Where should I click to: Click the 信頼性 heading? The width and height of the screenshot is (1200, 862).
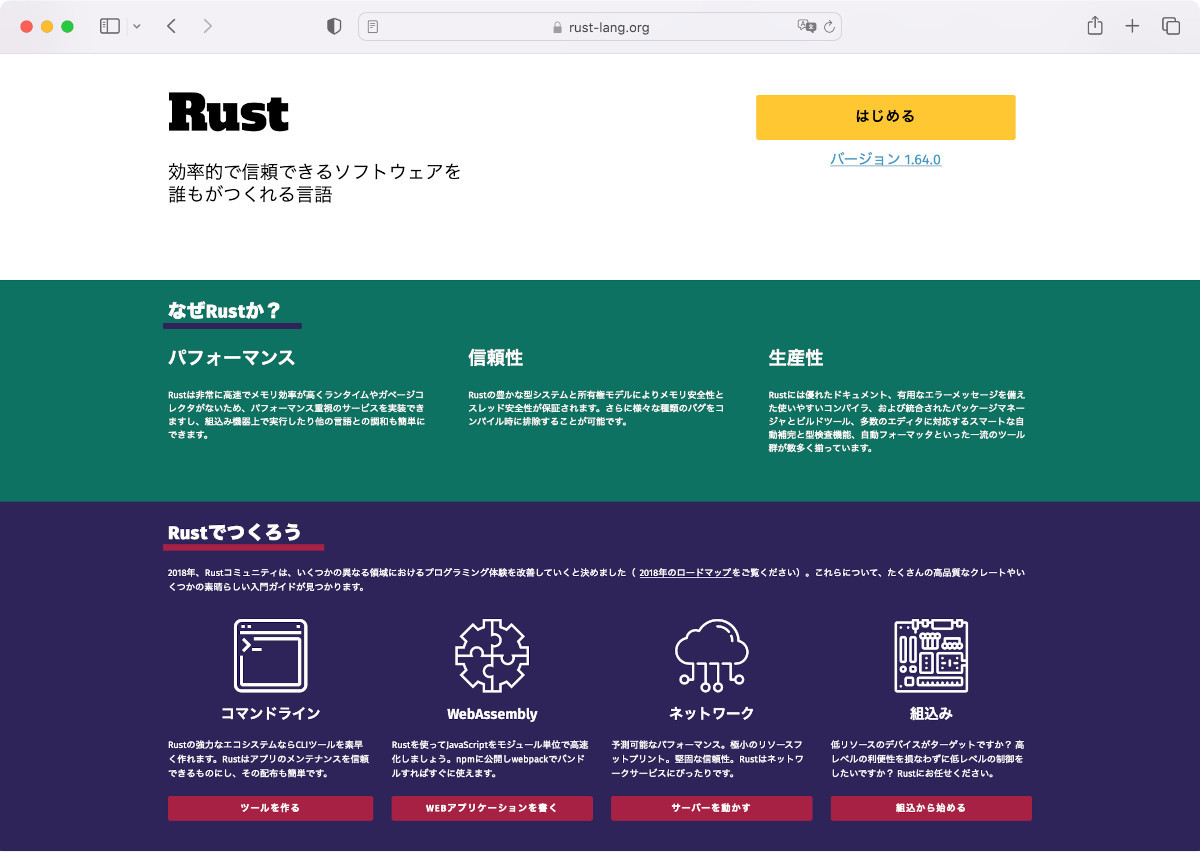click(496, 358)
